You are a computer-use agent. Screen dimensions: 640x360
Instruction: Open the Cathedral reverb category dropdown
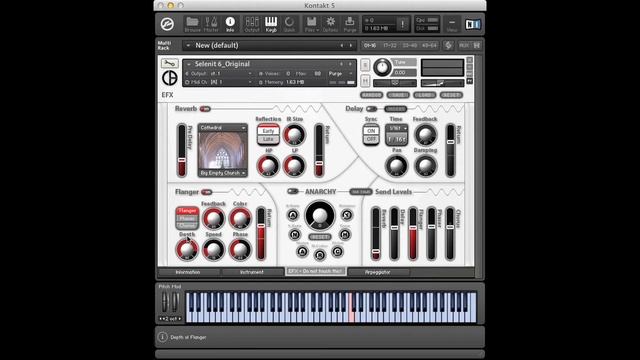222,128
